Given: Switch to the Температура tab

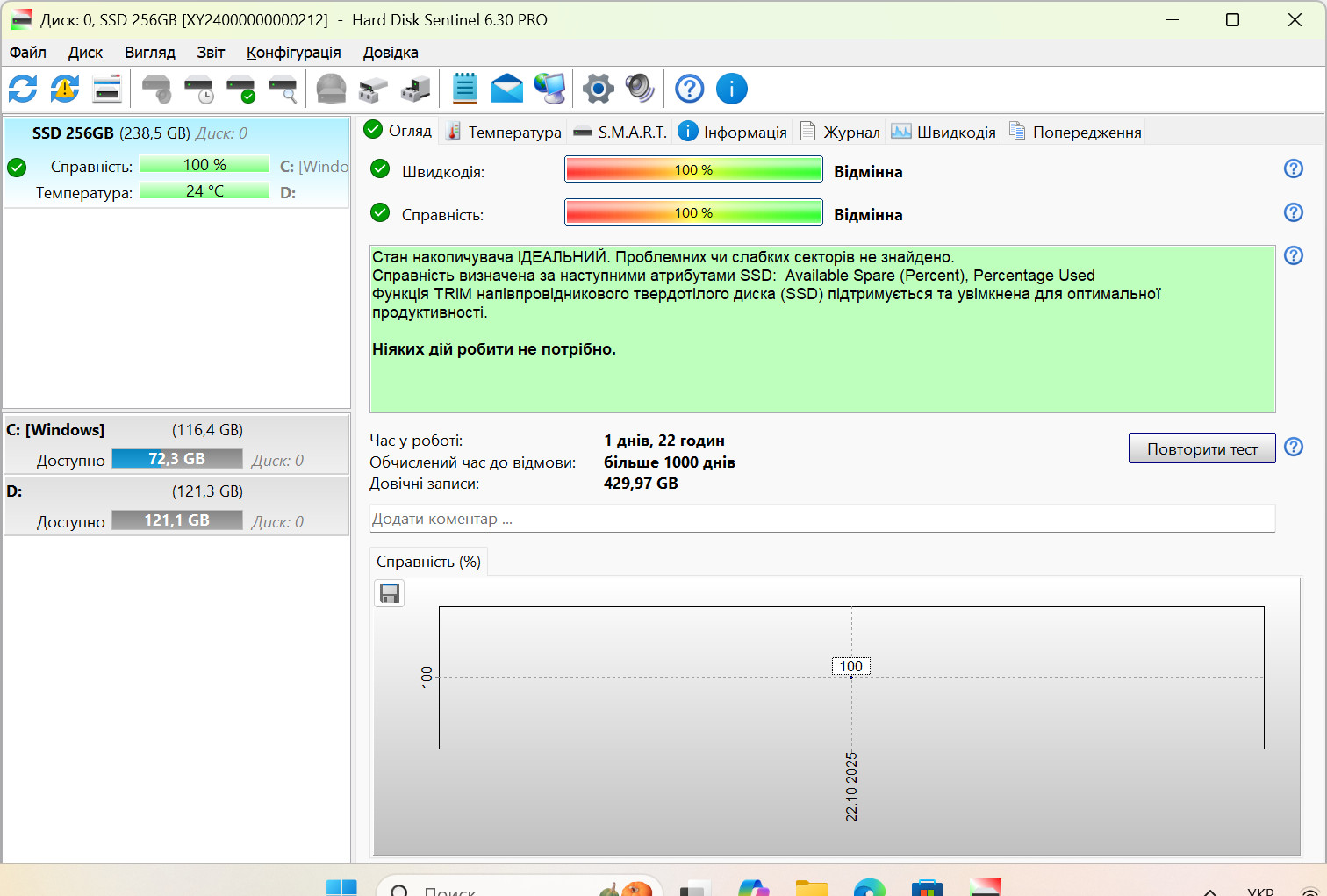Looking at the screenshot, I should tap(504, 132).
